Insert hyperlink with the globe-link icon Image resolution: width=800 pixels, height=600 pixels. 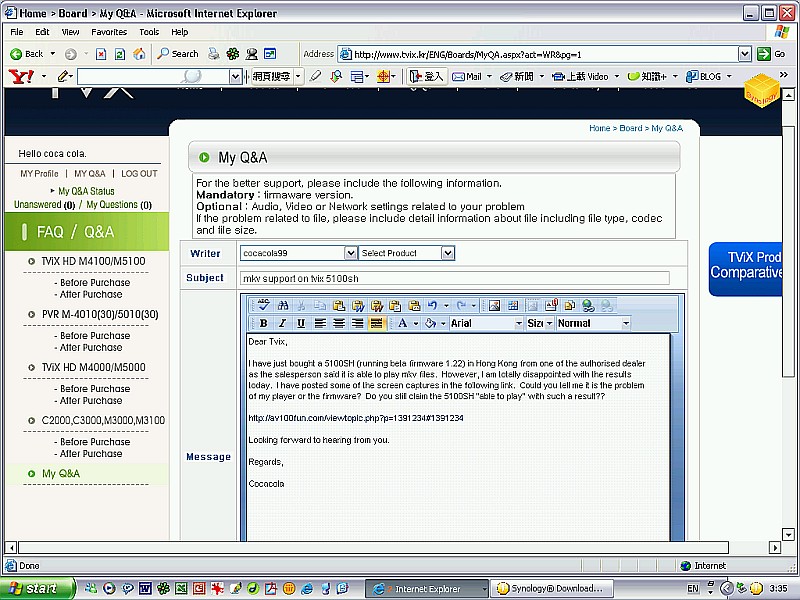[588, 305]
